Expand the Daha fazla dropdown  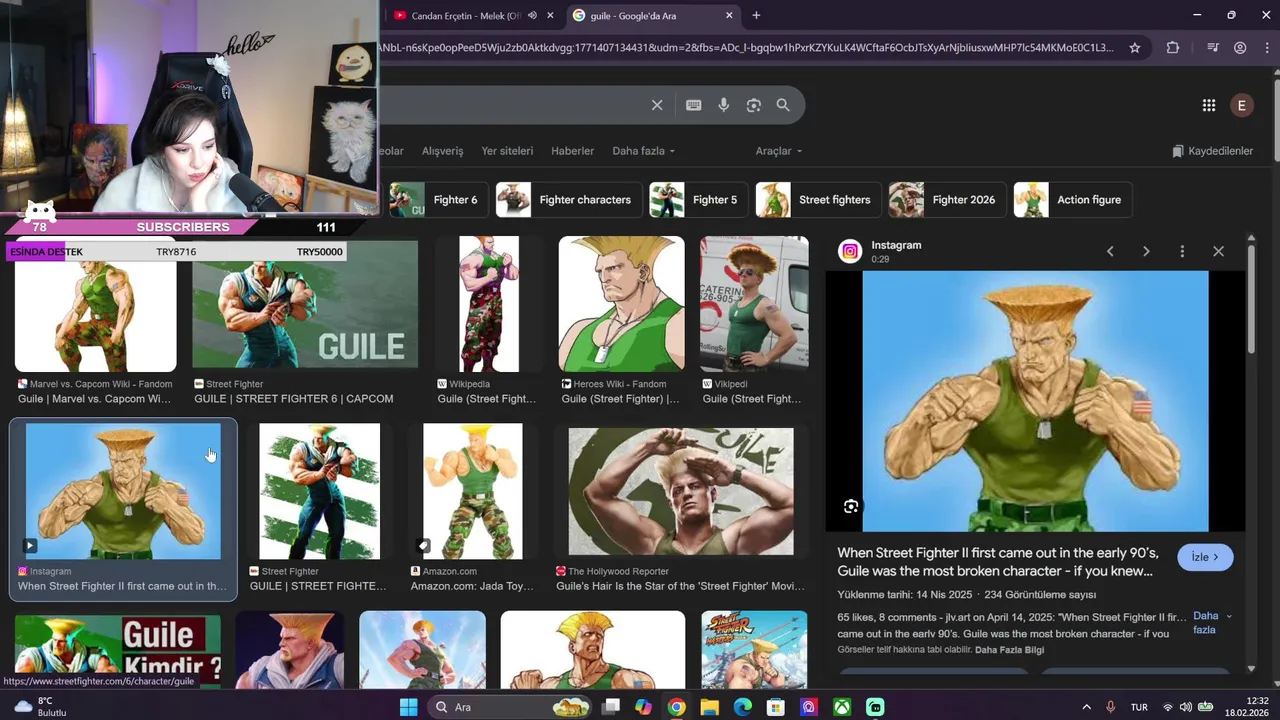643,151
